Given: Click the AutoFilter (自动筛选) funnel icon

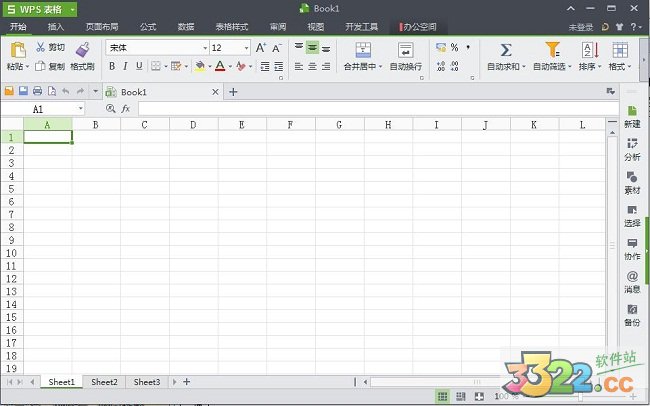Looking at the screenshot, I should [552, 50].
